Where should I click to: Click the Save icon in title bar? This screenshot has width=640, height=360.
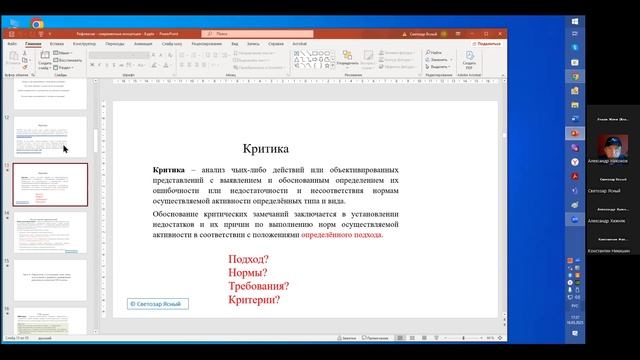pyautogui.click(x=11, y=34)
